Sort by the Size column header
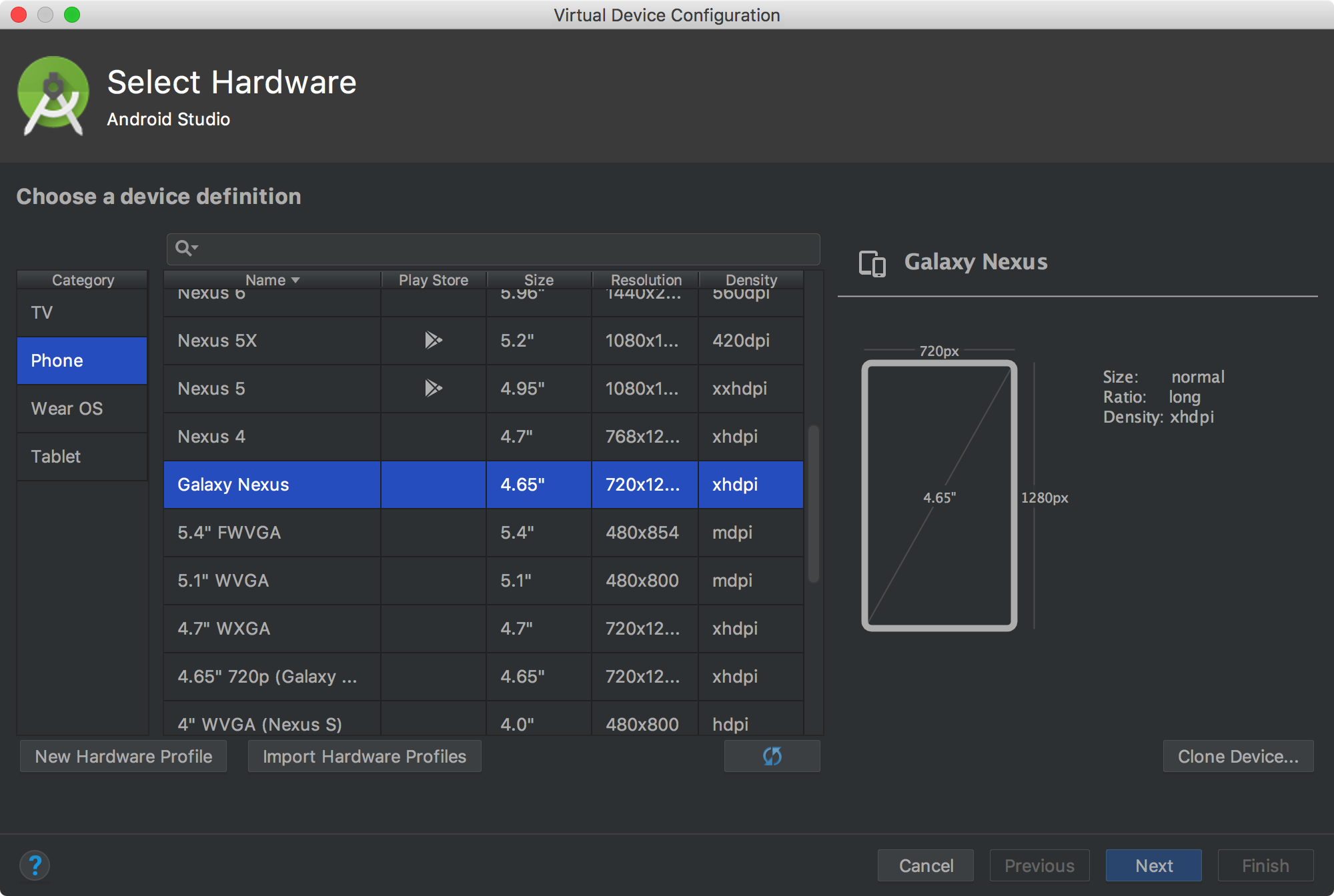 click(x=539, y=280)
